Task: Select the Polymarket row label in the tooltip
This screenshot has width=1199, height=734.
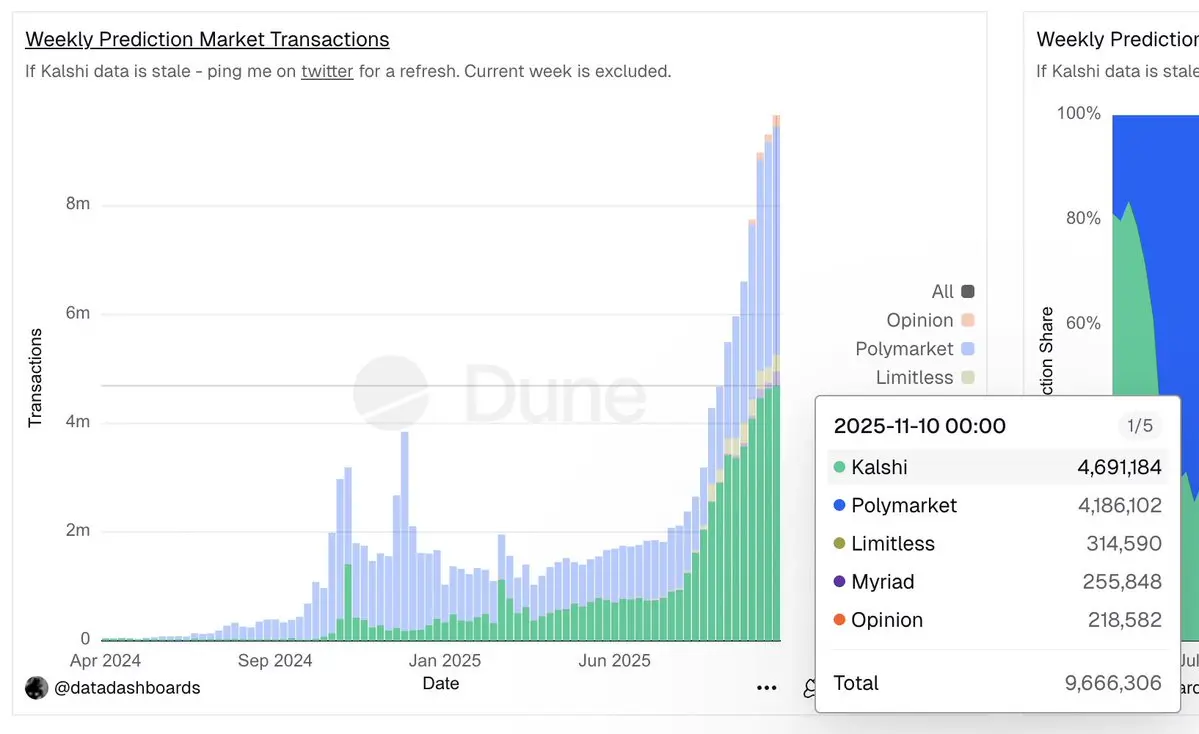Action: point(904,505)
